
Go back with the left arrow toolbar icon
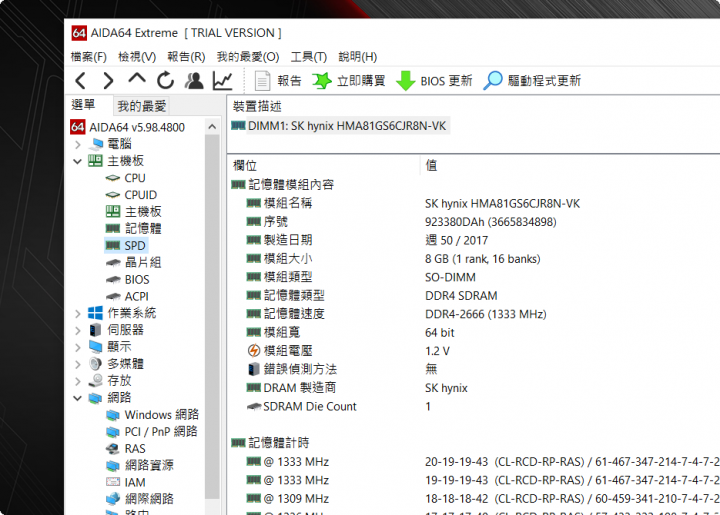tap(81, 81)
